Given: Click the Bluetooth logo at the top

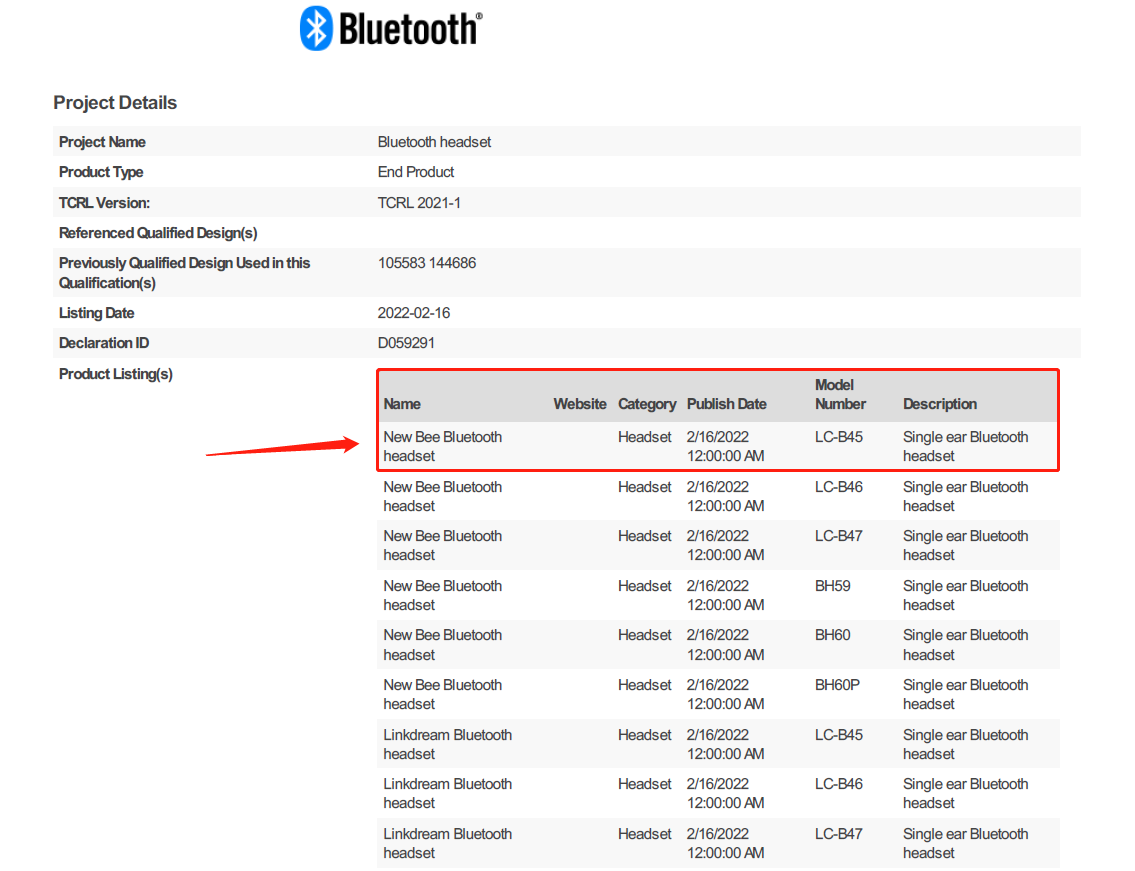Looking at the screenshot, I should pos(391,29).
